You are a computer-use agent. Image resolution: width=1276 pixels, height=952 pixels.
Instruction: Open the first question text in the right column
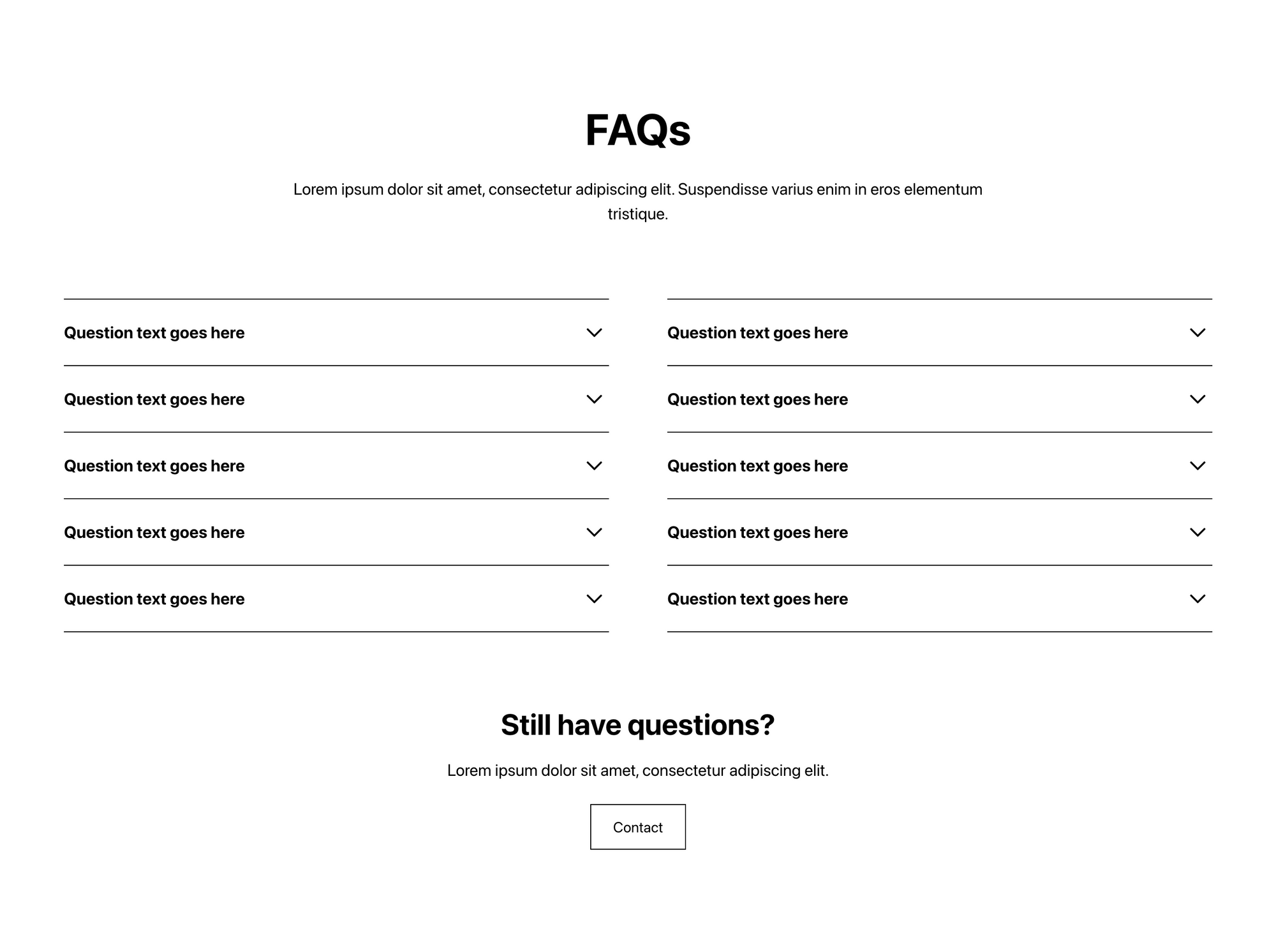tap(757, 333)
